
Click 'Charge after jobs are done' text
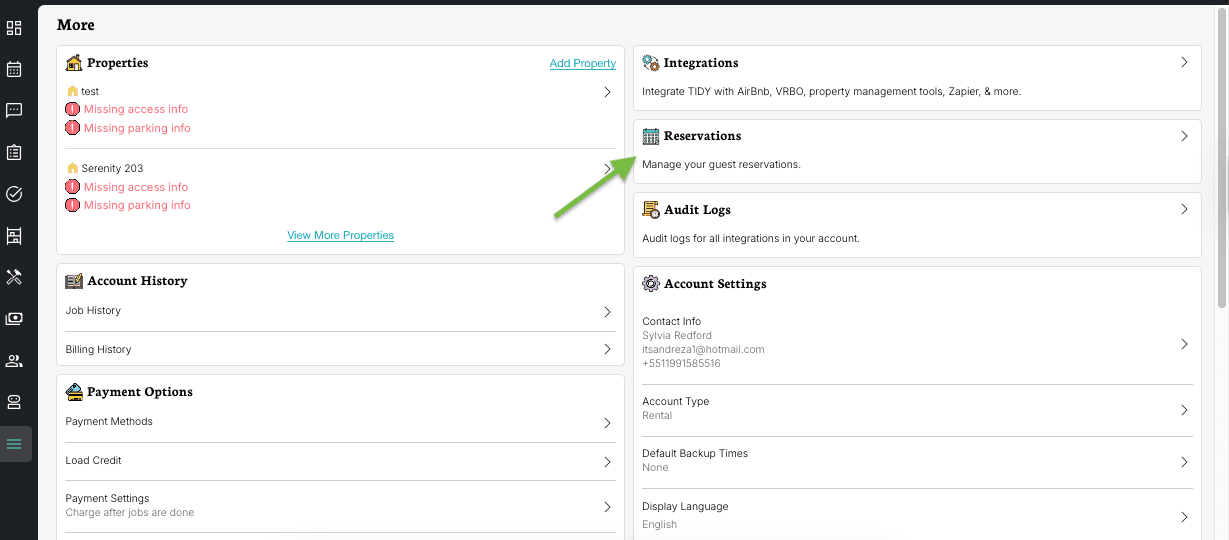(130, 512)
